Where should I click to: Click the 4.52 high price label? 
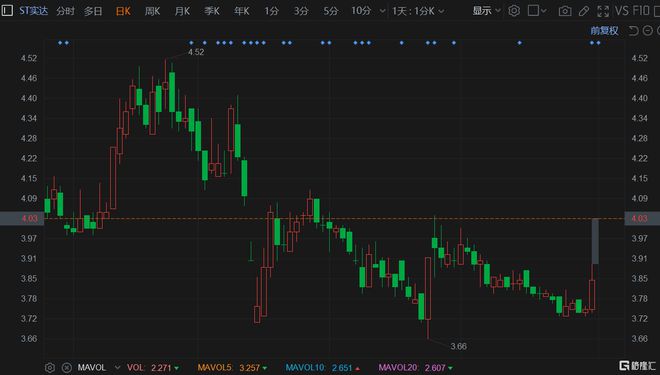pos(196,52)
